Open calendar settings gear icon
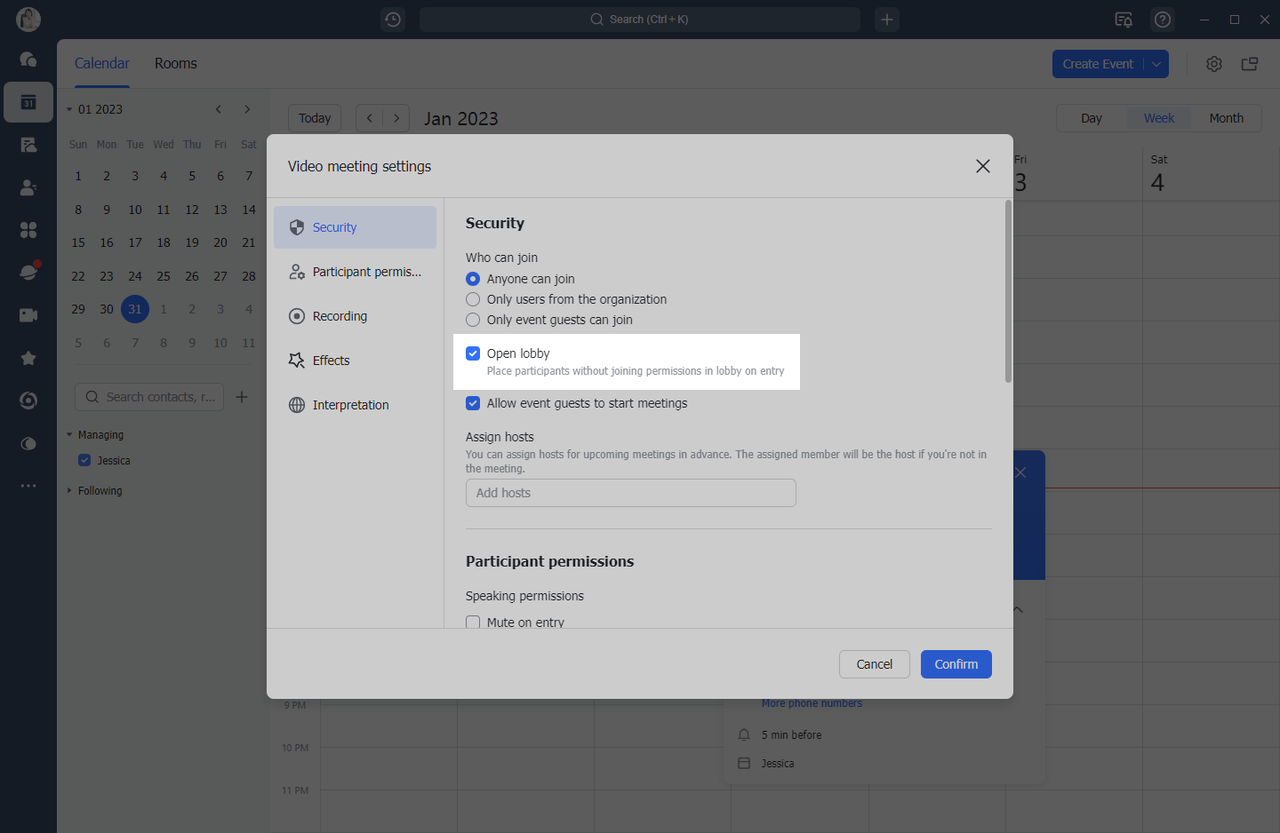Viewport: 1280px width, 833px height. click(1214, 64)
